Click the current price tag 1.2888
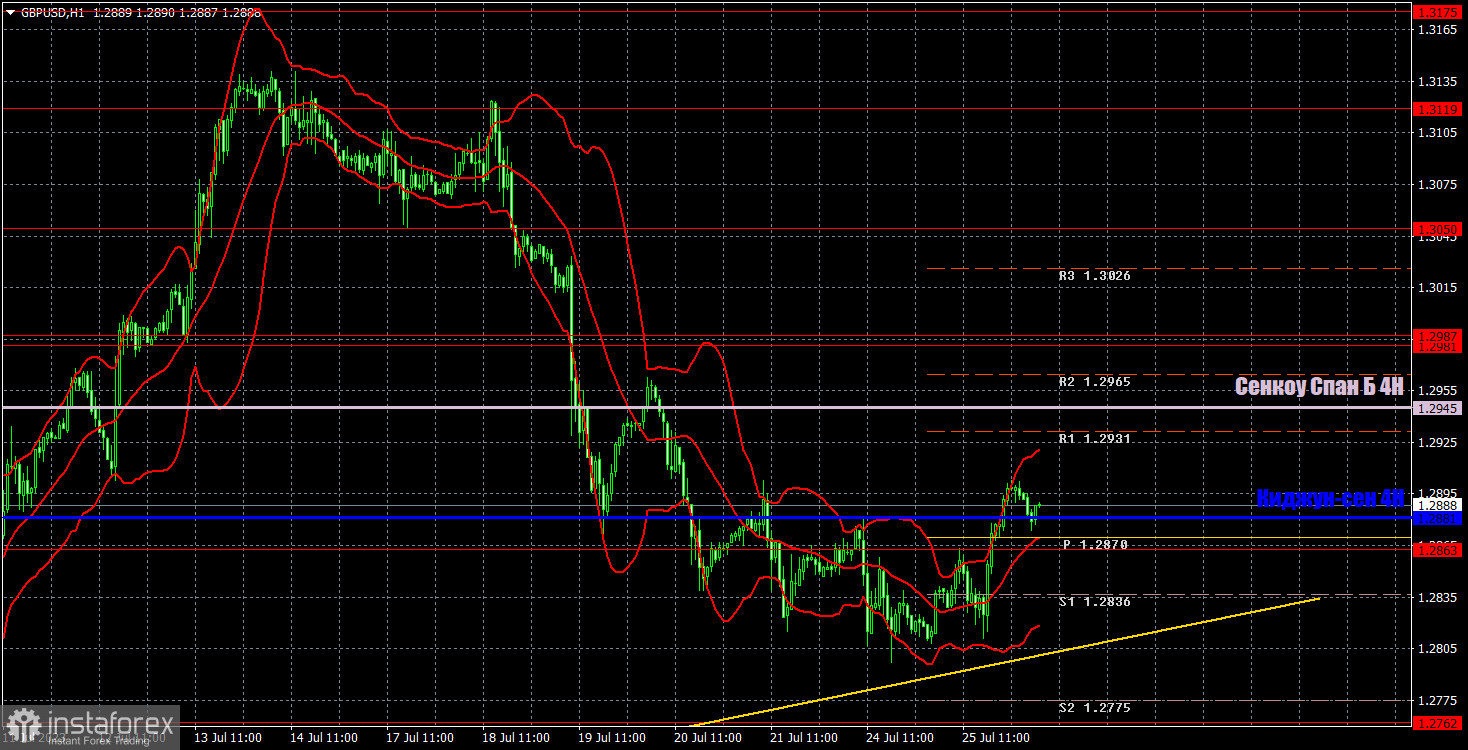This screenshot has width=1468, height=750. pos(1439,506)
